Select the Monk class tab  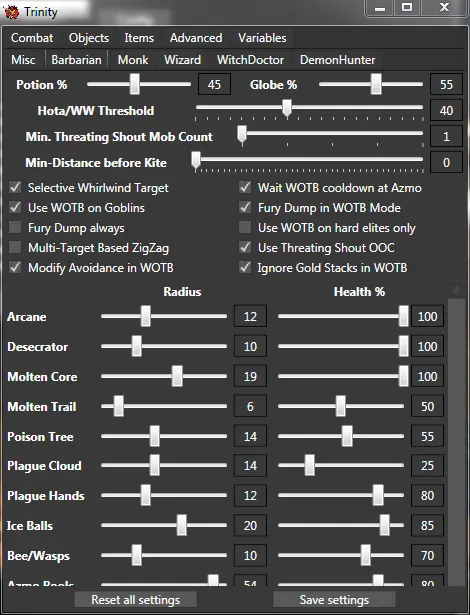click(133, 60)
